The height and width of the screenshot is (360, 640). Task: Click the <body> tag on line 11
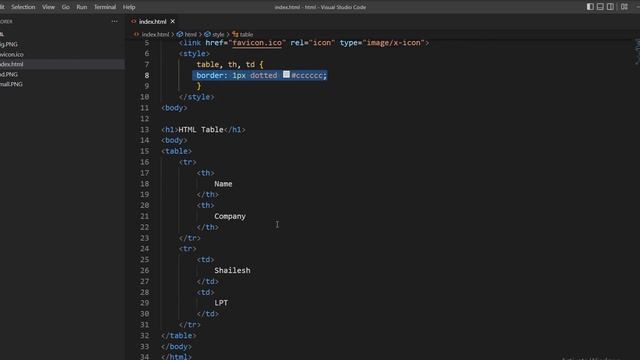[174, 108]
